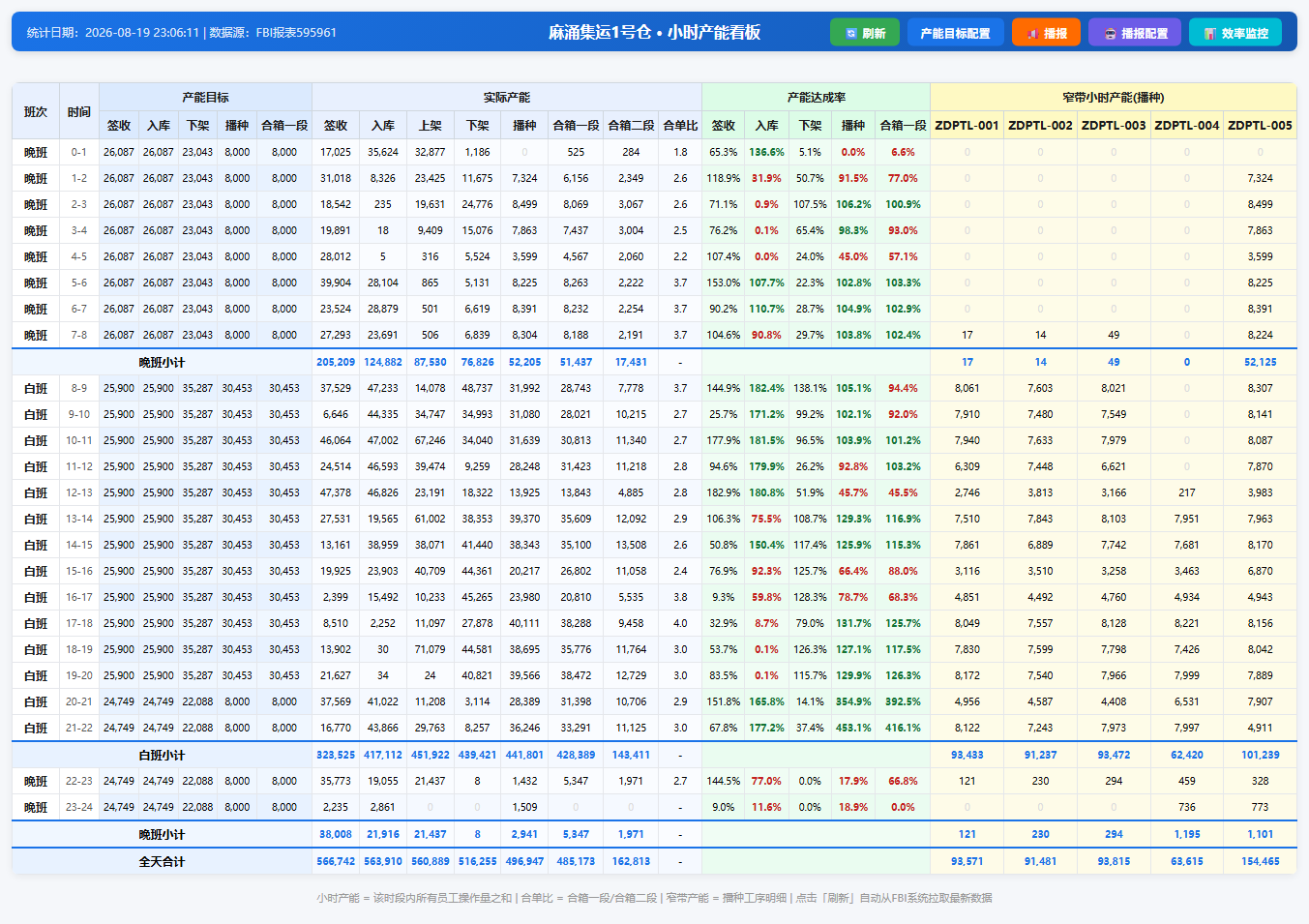Click the 时间 column header
The height and width of the screenshot is (924, 1309).
click(79, 111)
